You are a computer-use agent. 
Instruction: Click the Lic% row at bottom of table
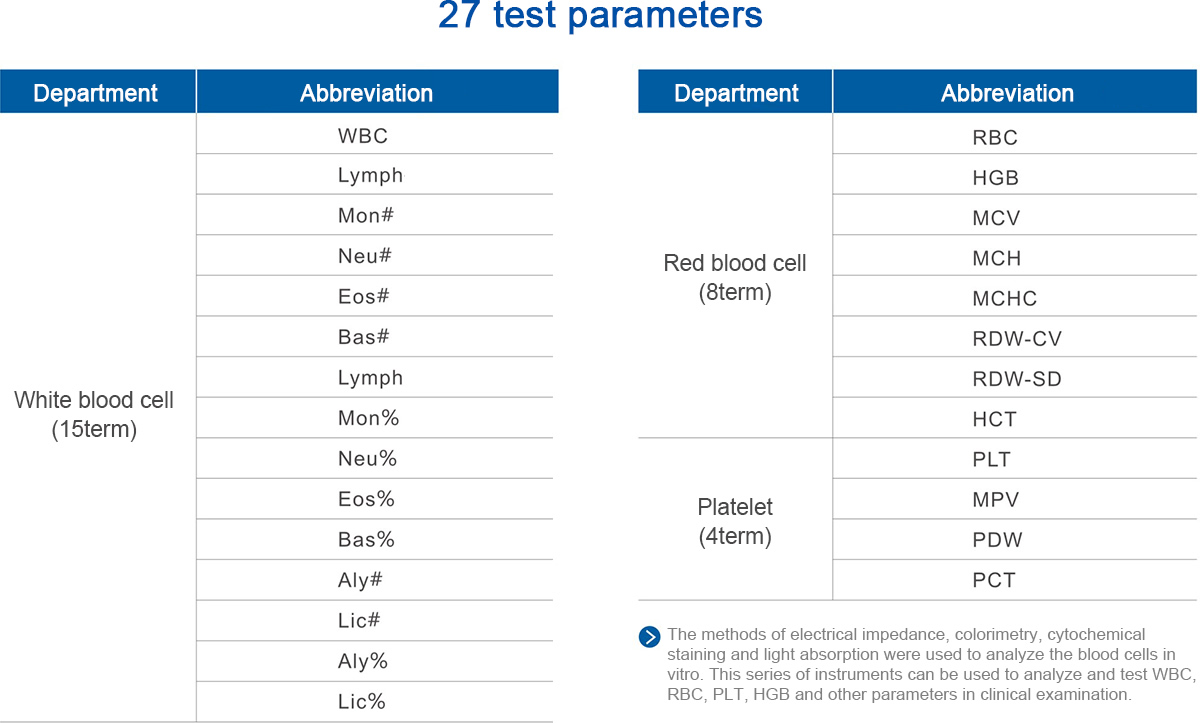pos(377,701)
